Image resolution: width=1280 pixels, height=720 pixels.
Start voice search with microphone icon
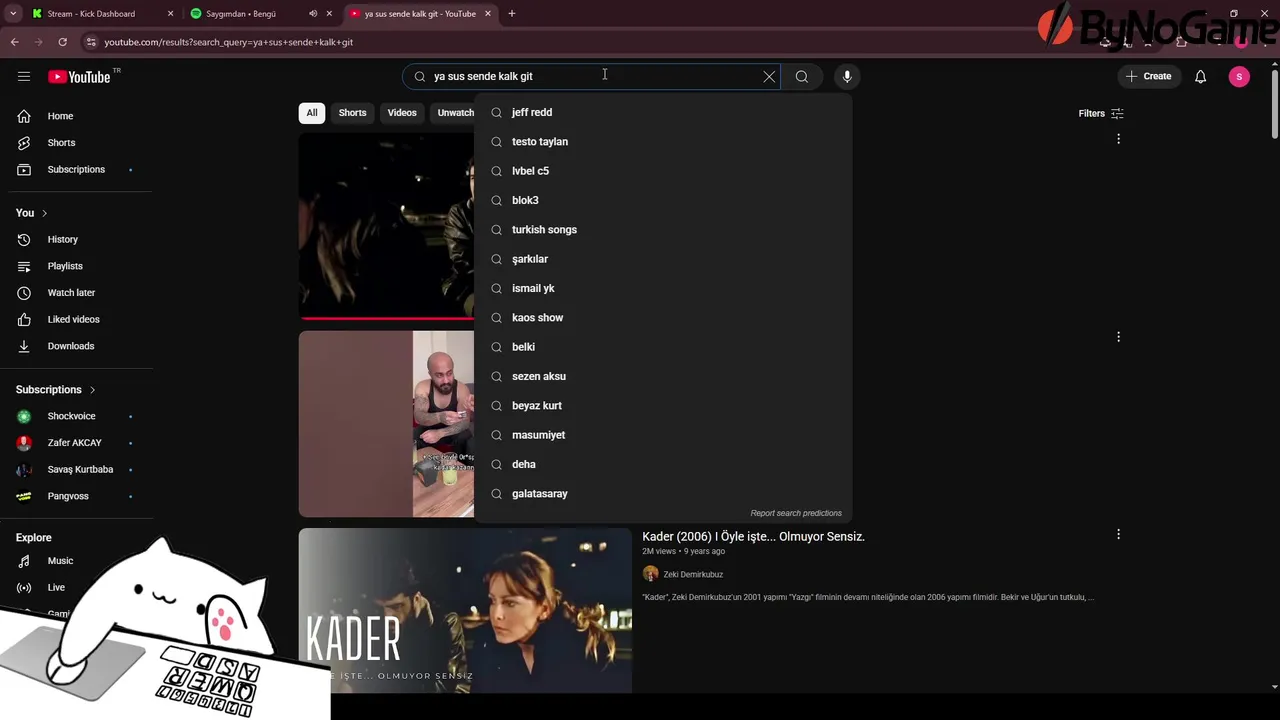(x=847, y=76)
